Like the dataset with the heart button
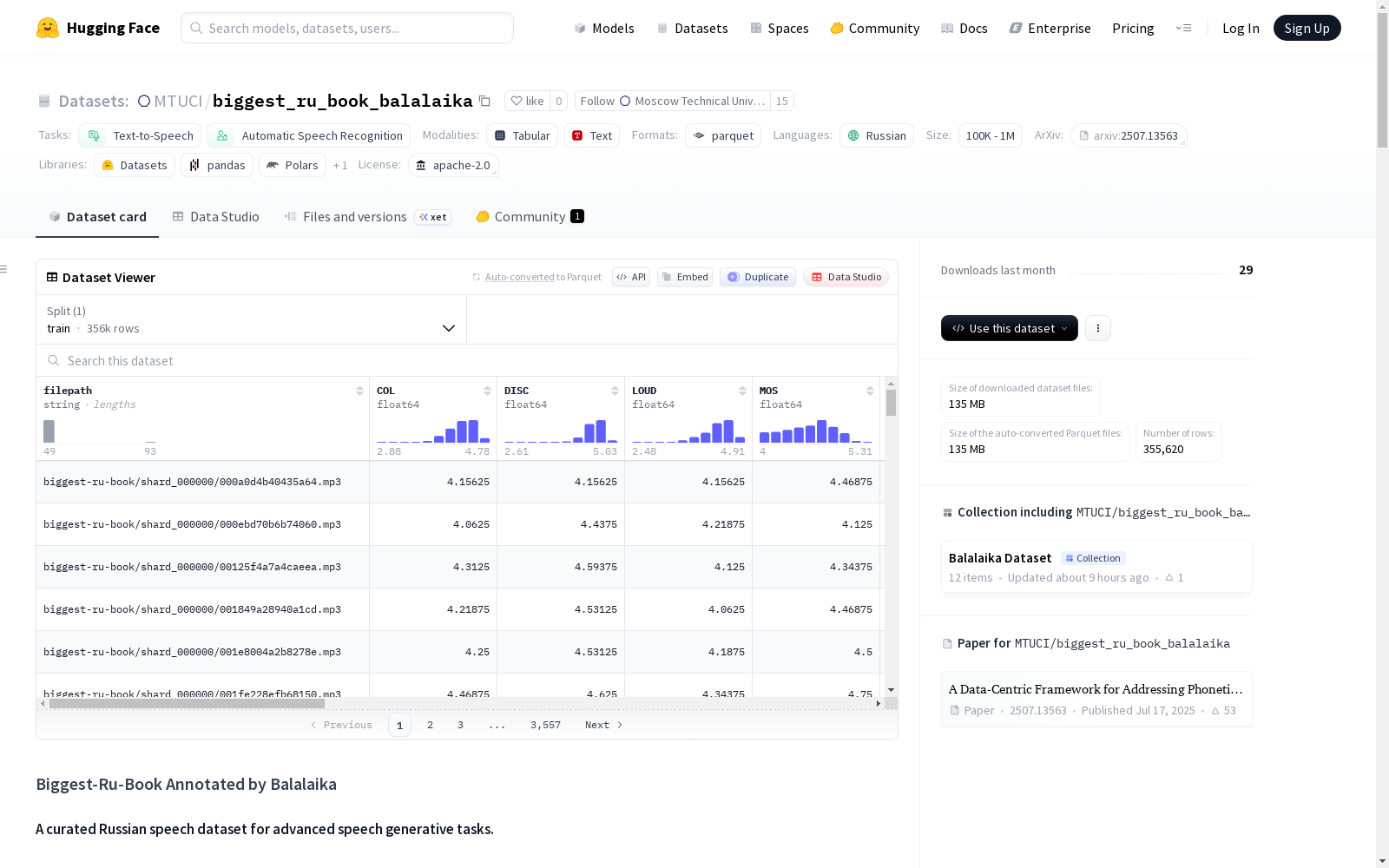This screenshot has height=868, width=1389. pyautogui.click(x=527, y=101)
